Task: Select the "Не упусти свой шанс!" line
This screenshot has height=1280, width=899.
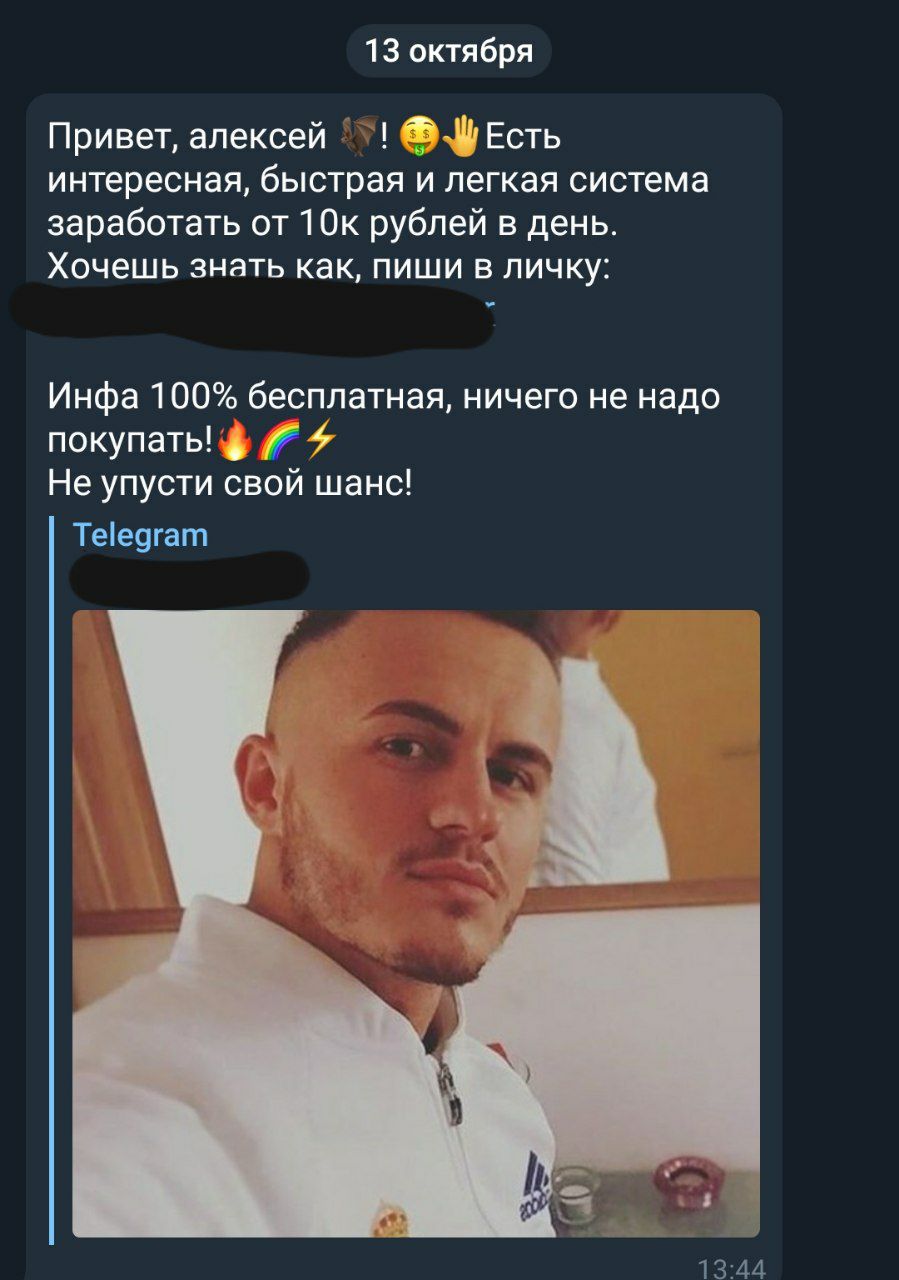Action: pos(230,484)
